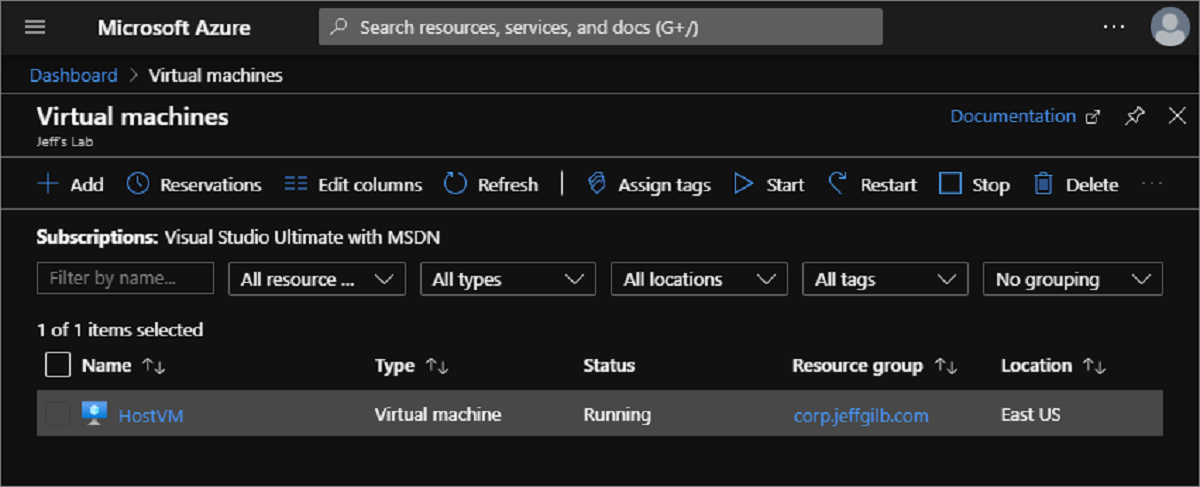Click the Status column header

click(x=609, y=366)
